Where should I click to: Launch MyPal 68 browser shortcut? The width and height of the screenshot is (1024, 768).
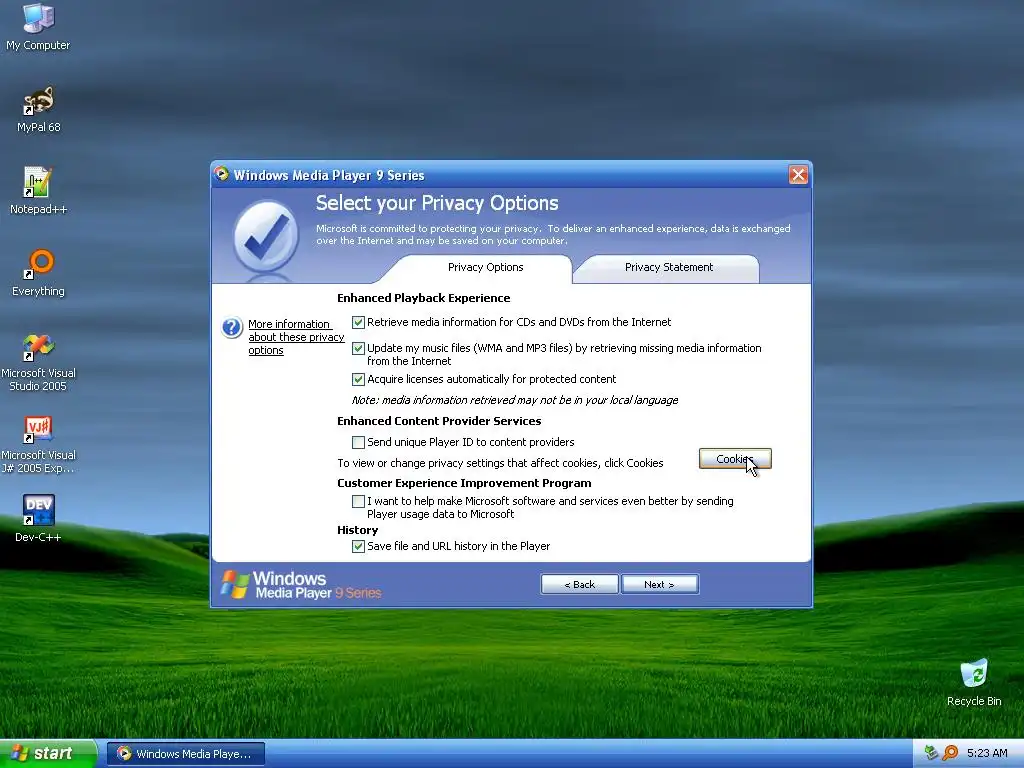(x=38, y=109)
